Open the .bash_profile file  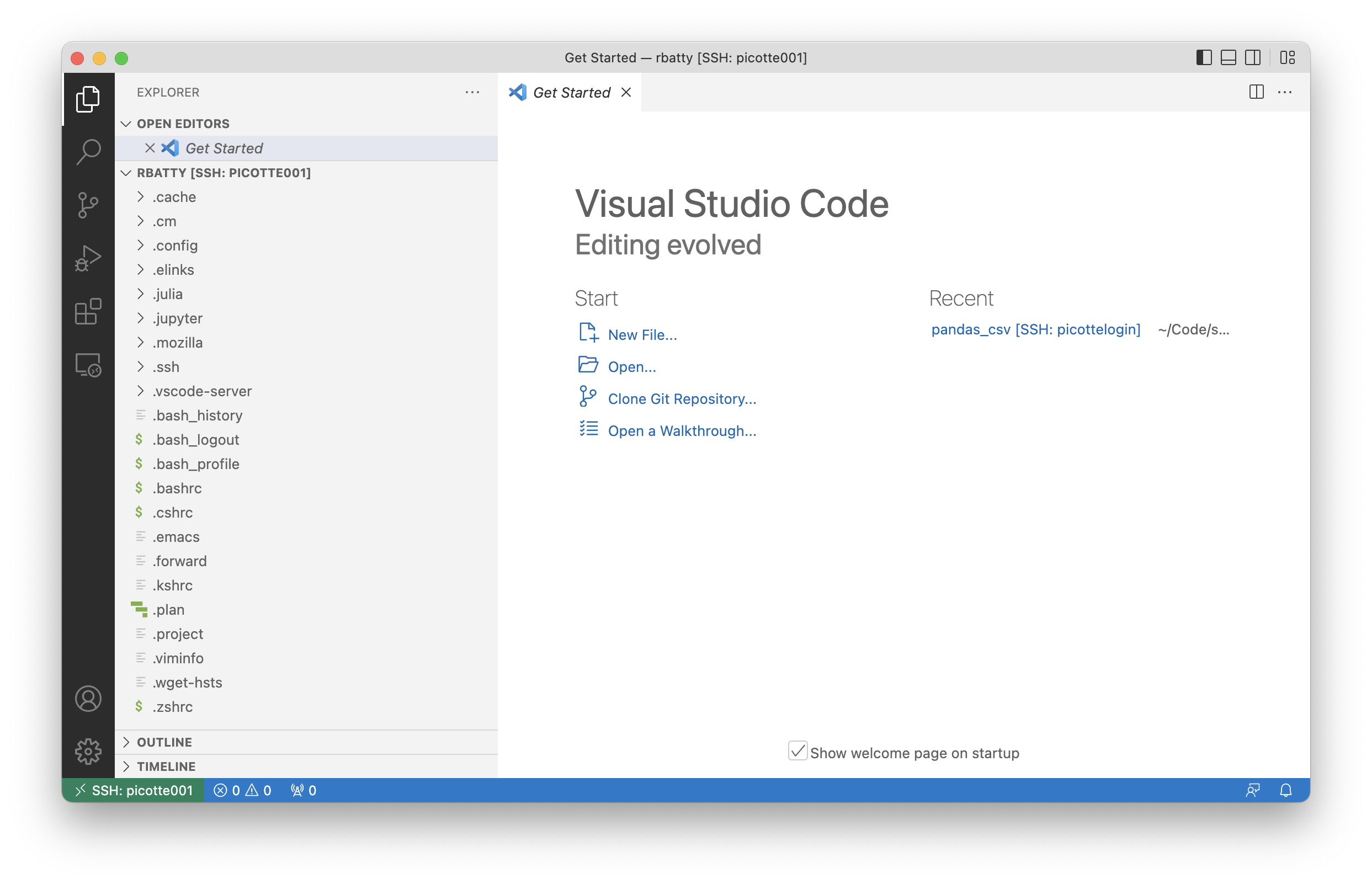pyautogui.click(x=306, y=464)
